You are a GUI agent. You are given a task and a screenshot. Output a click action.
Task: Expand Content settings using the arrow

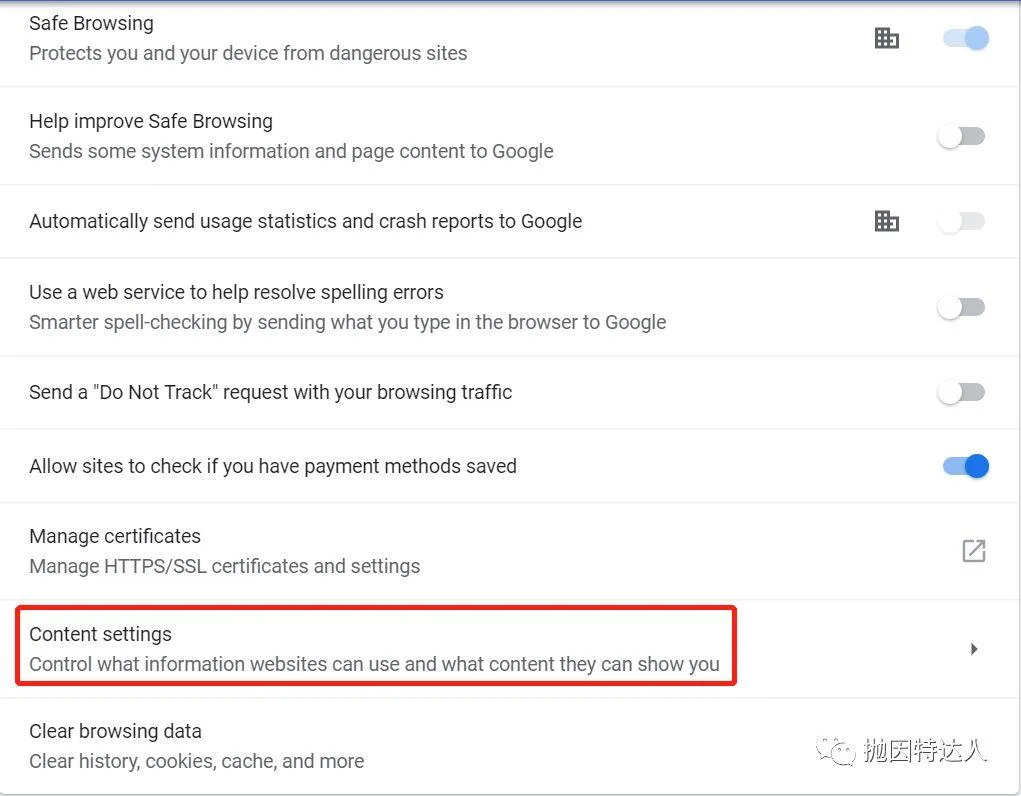pos(973,649)
